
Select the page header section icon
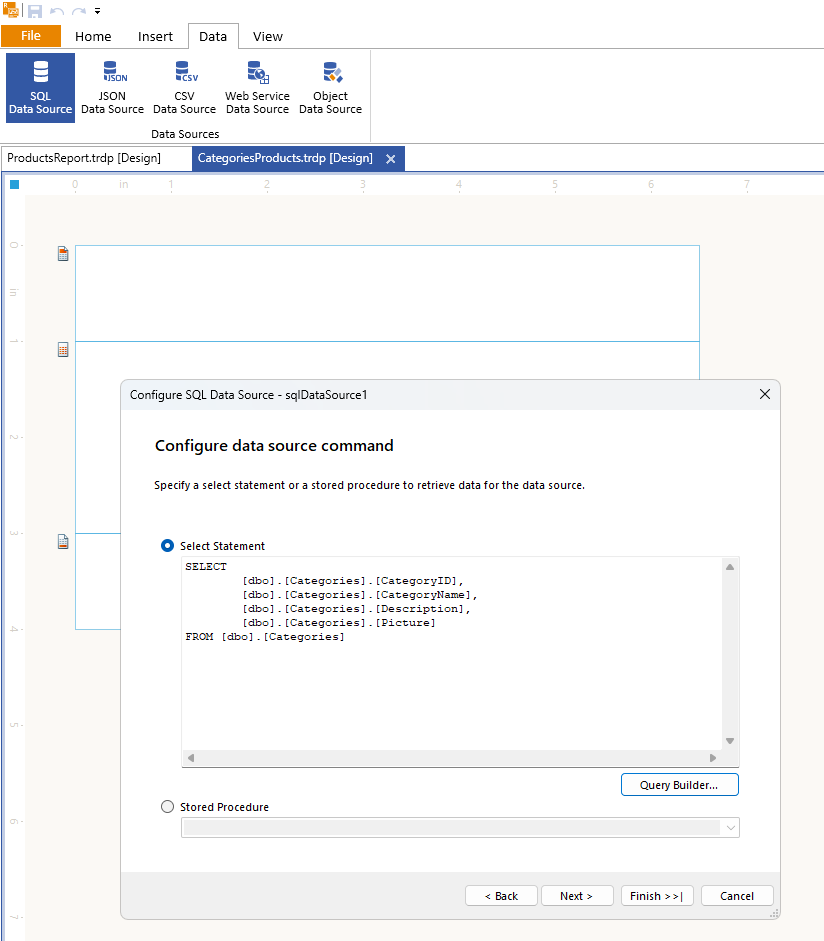(63, 254)
